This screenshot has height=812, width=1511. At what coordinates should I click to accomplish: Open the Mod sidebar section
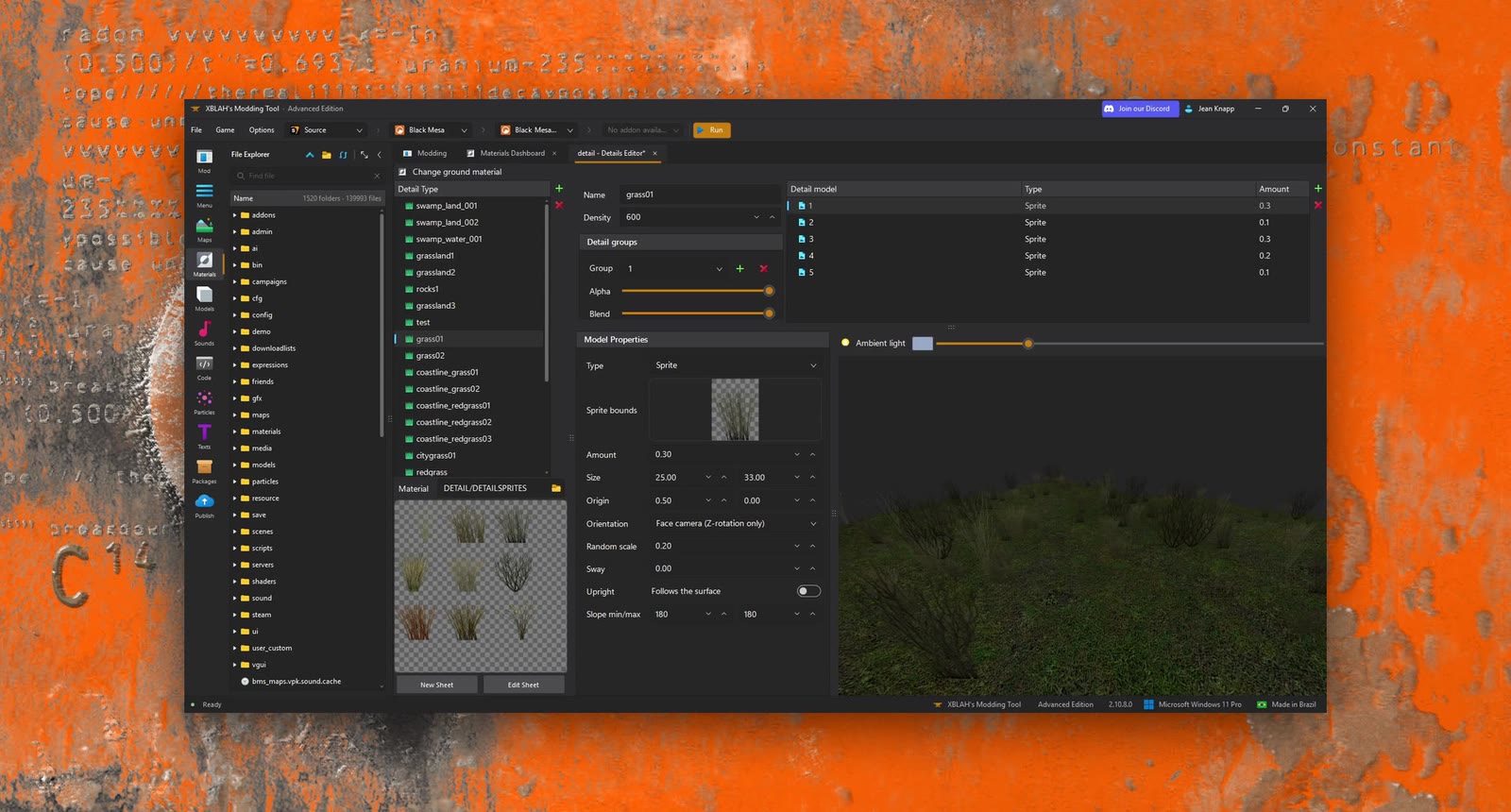pyautogui.click(x=204, y=160)
